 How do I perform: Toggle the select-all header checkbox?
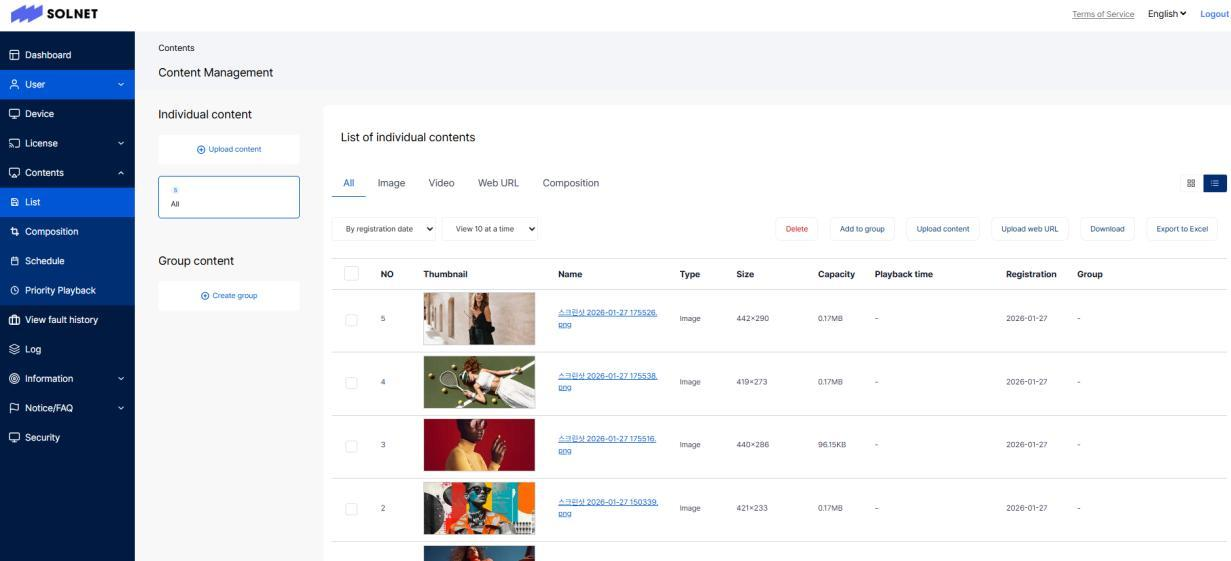351,274
